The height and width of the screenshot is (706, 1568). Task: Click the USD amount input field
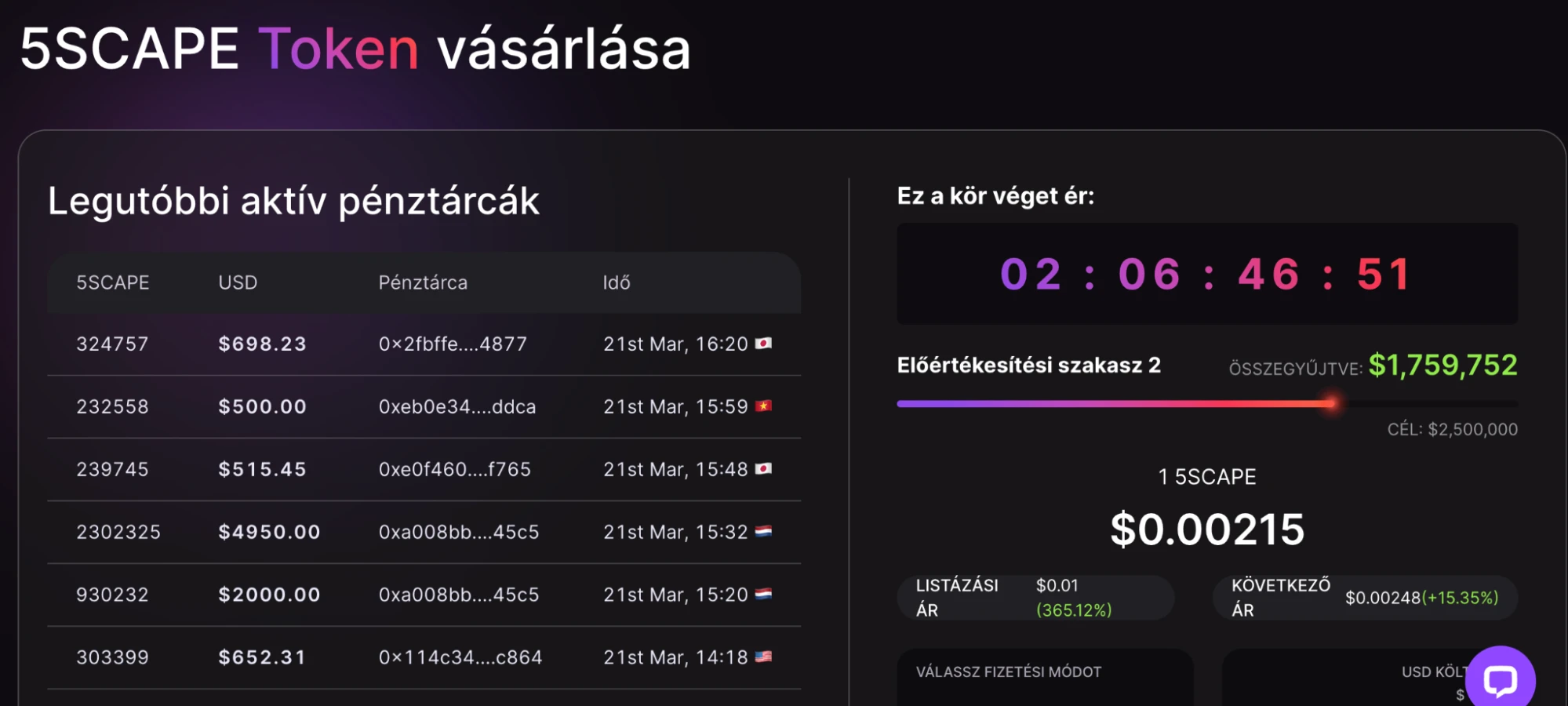click(x=1341, y=678)
